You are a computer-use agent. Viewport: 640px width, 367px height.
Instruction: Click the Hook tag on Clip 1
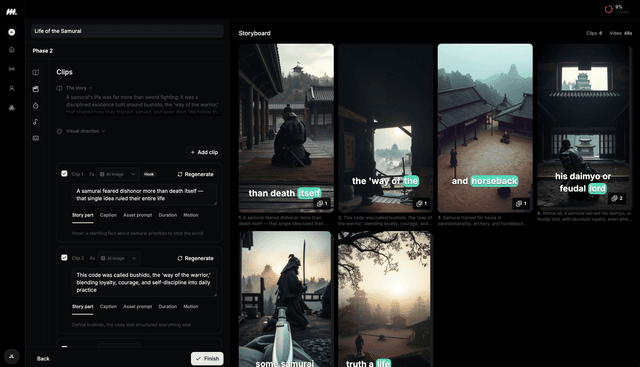pyautogui.click(x=149, y=174)
